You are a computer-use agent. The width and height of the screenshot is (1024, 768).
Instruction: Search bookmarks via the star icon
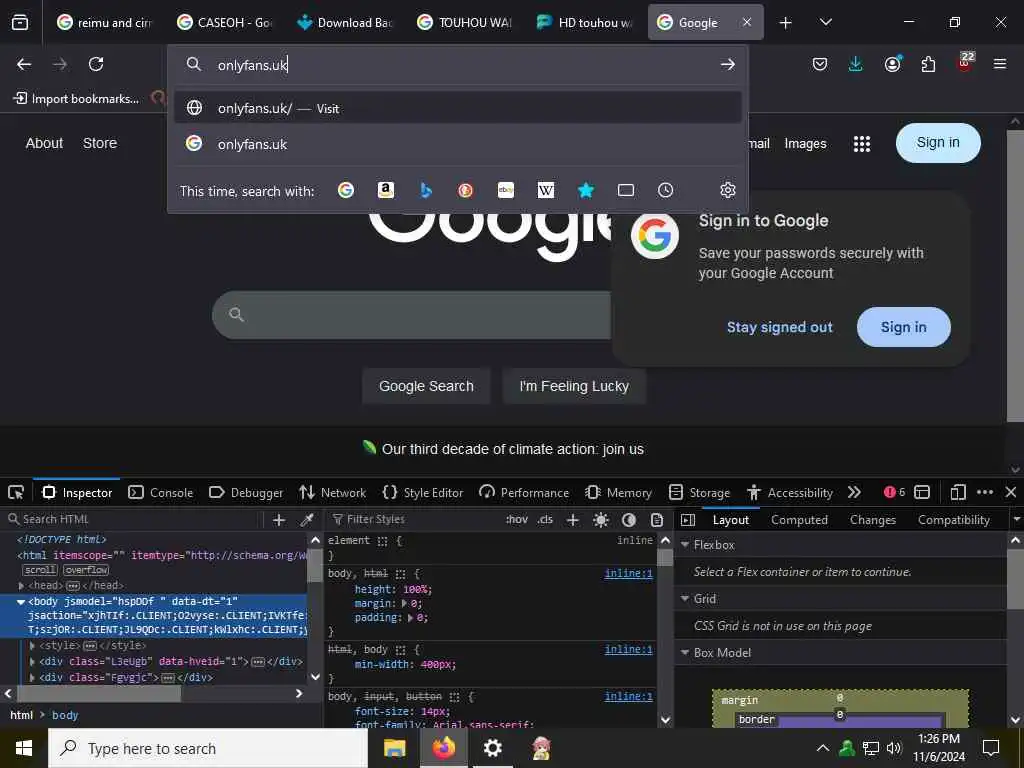(x=586, y=190)
